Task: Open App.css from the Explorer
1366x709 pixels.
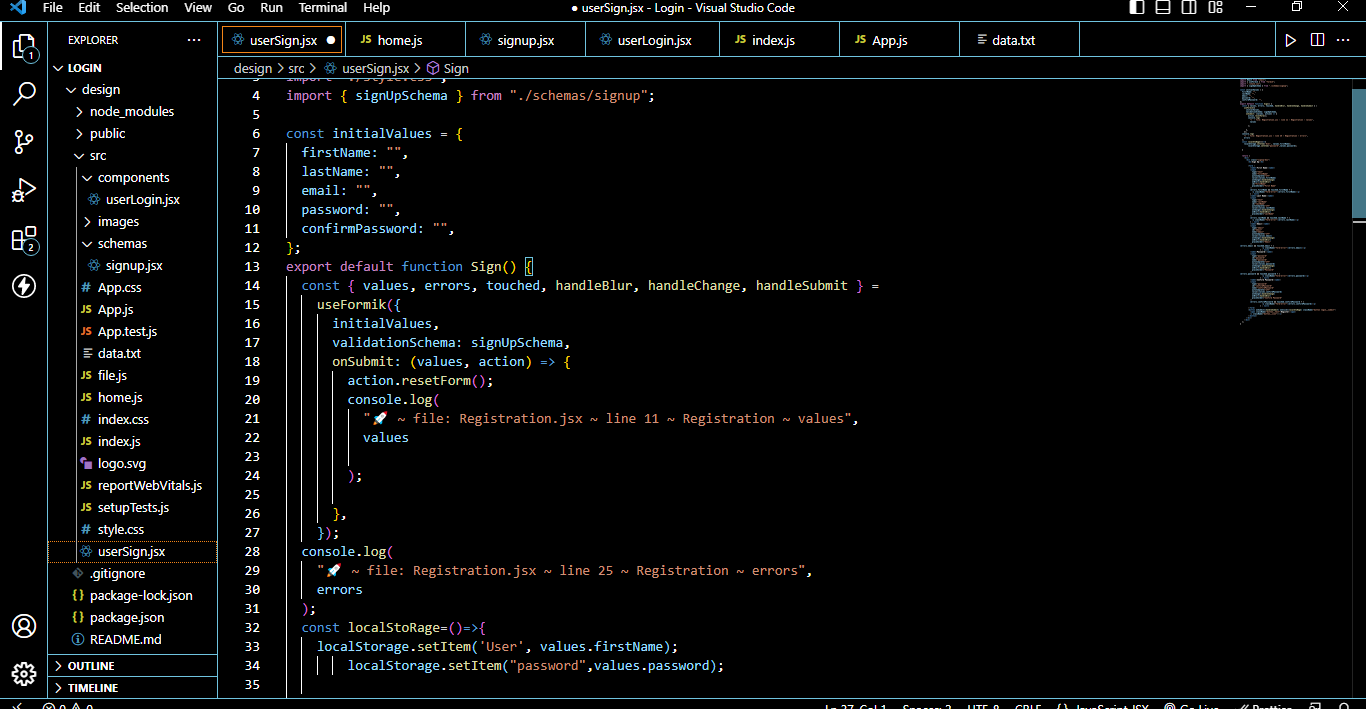Action: [x=119, y=287]
